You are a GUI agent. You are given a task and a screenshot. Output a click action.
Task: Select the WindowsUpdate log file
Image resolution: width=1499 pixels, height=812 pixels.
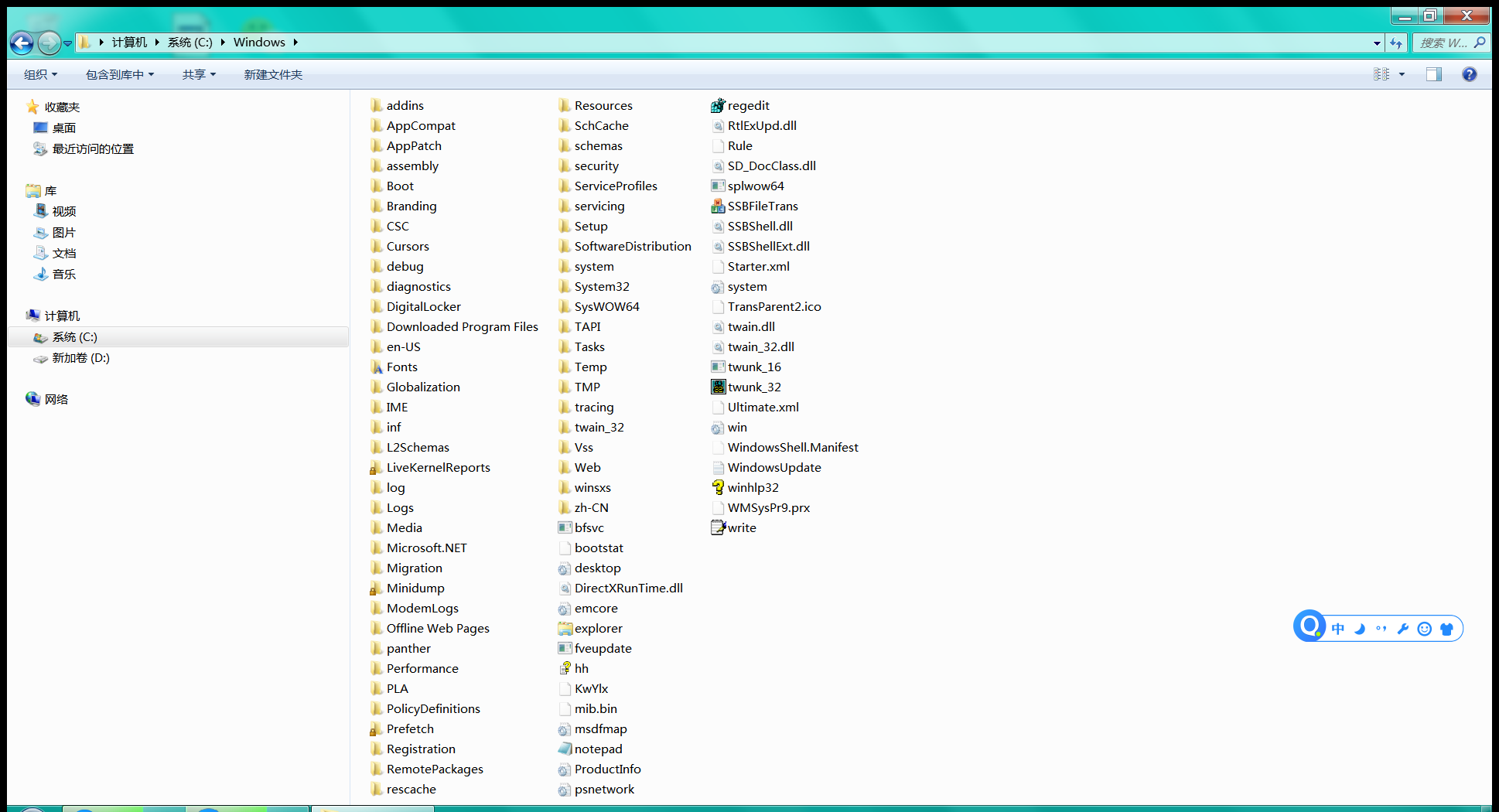click(766, 467)
